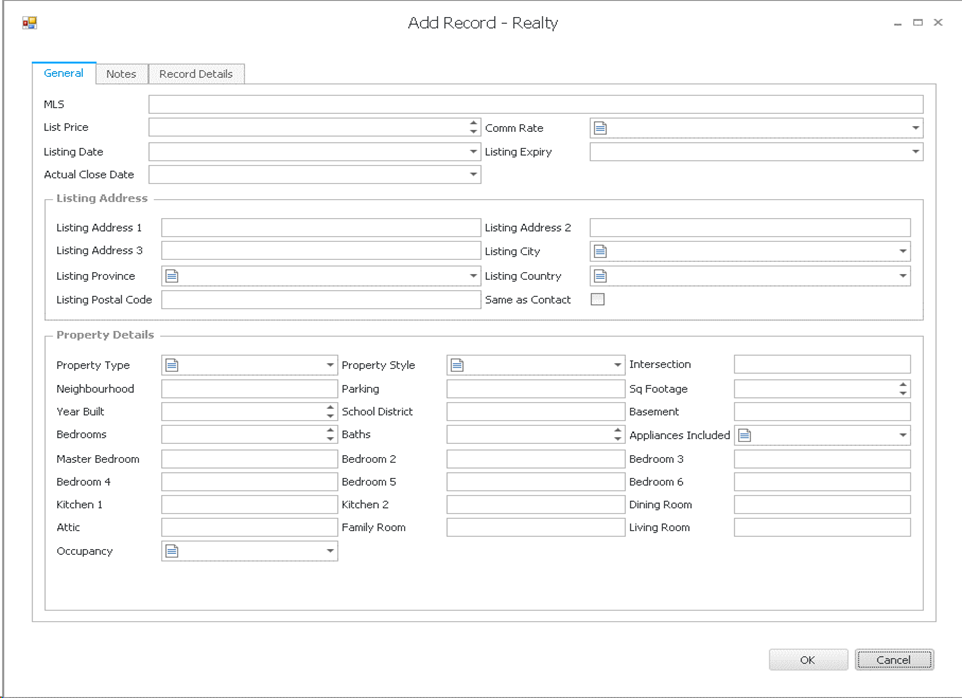Click the document icon in Appliances Included field
Viewport: 962px width, 698px height.
click(744, 435)
